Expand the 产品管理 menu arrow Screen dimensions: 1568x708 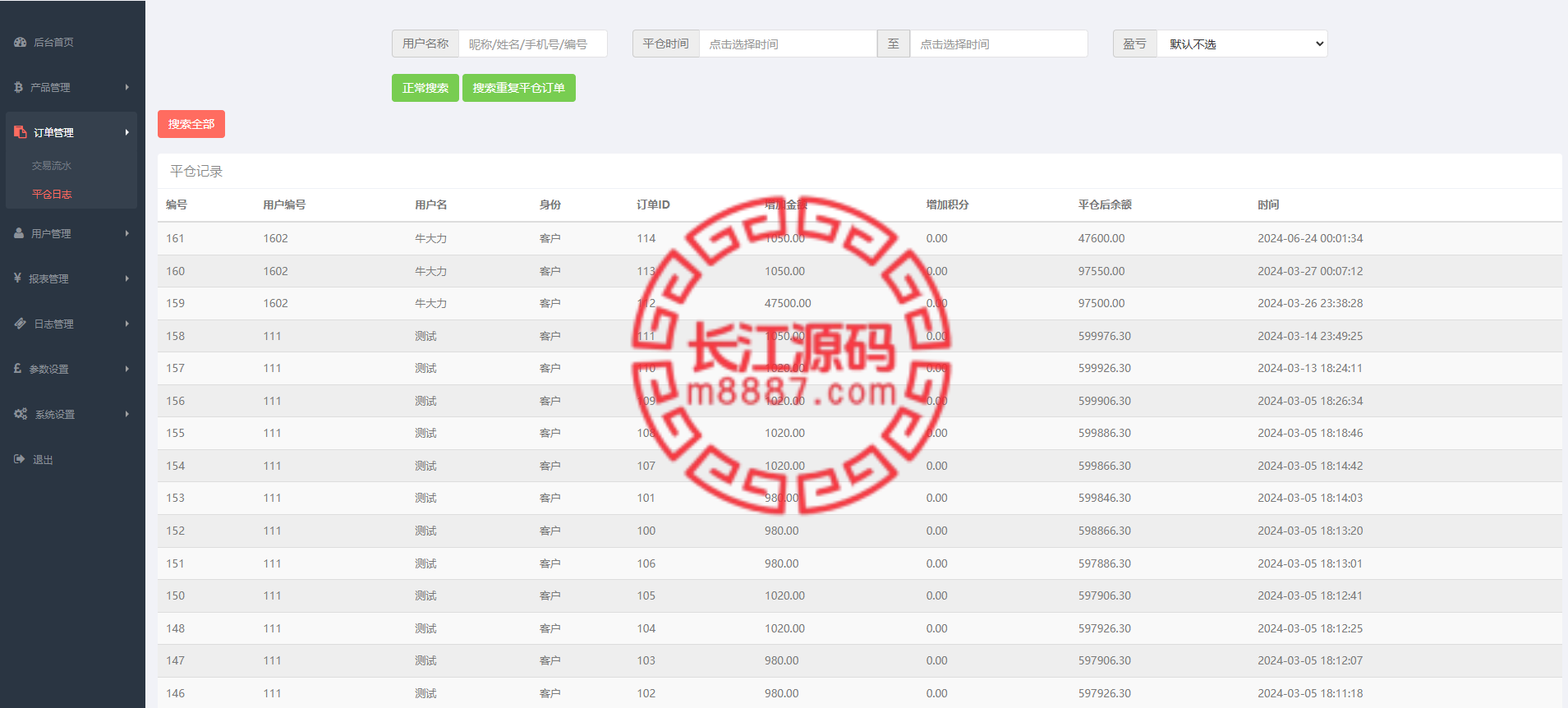coord(127,87)
